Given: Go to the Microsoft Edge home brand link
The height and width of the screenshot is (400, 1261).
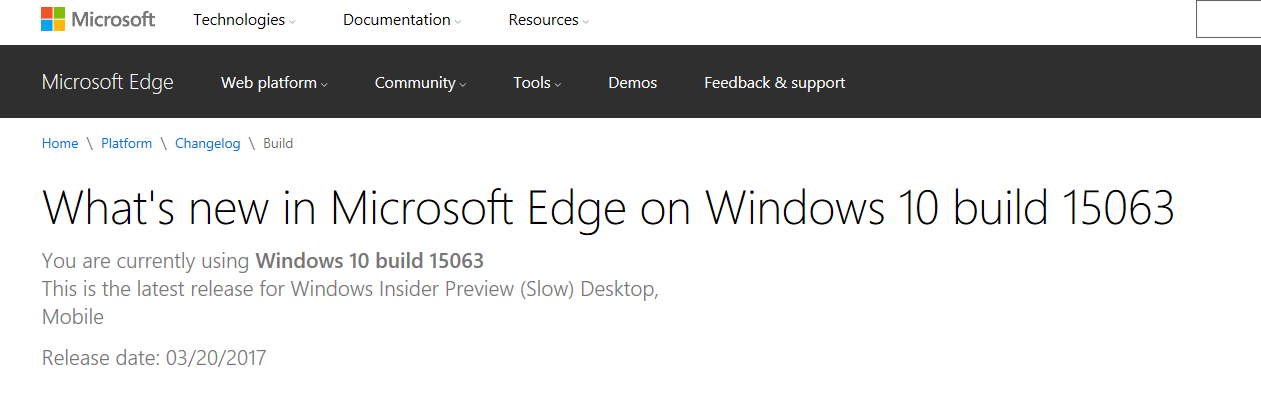Looking at the screenshot, I should pos(107,82).
